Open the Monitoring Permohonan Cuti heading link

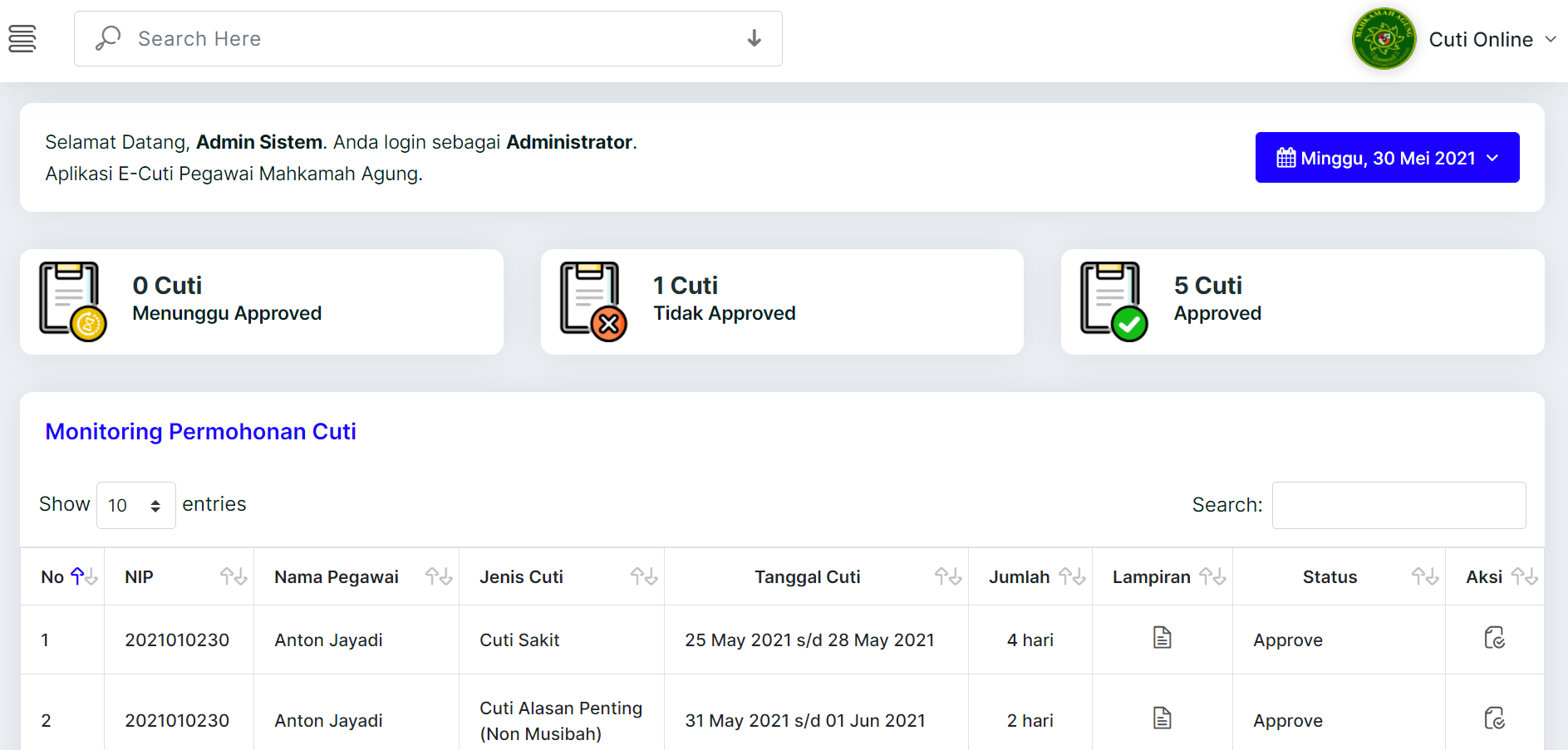click(200, 431)
